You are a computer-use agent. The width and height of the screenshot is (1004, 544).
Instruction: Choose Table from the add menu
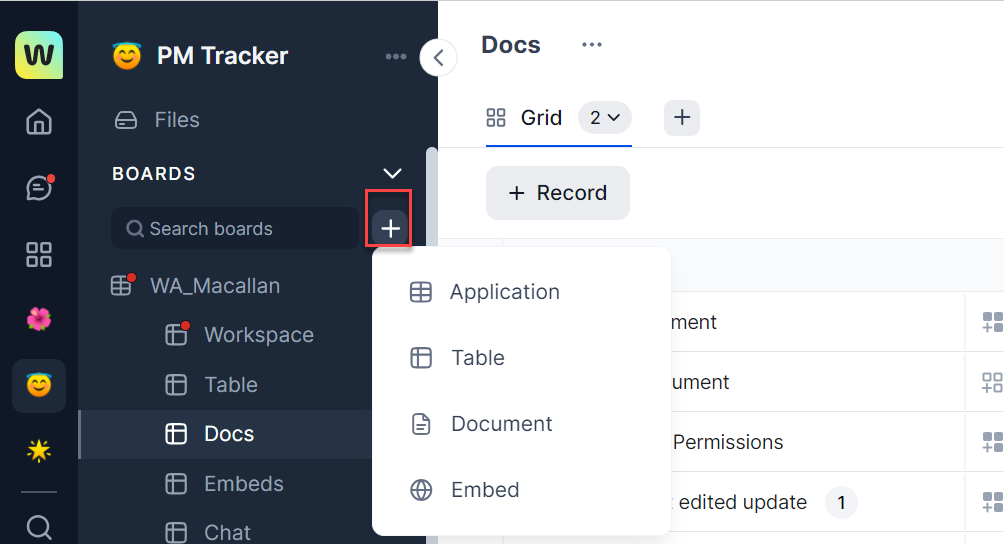point(477,358)
